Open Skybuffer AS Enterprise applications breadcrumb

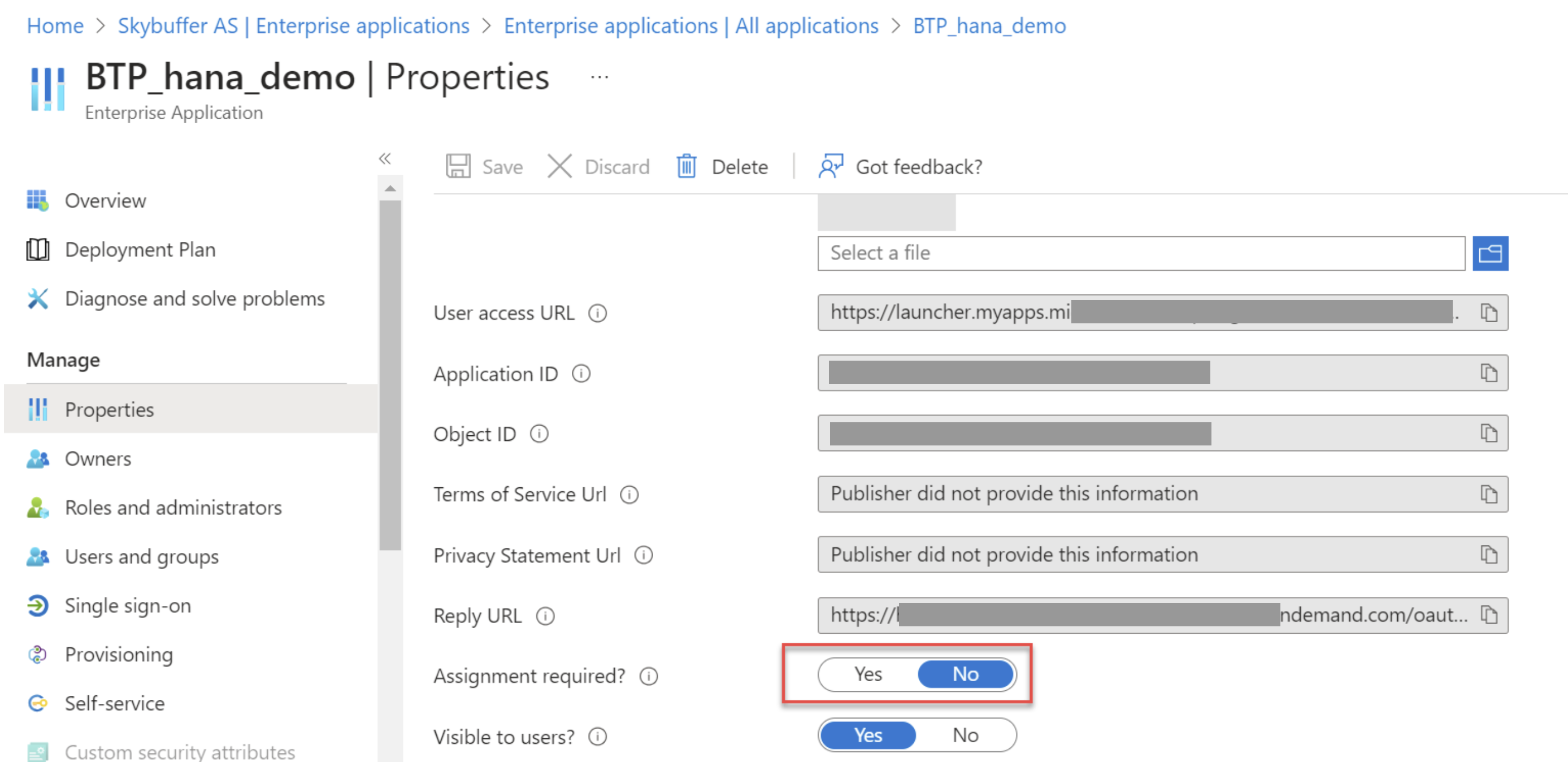tap(293, 25)
